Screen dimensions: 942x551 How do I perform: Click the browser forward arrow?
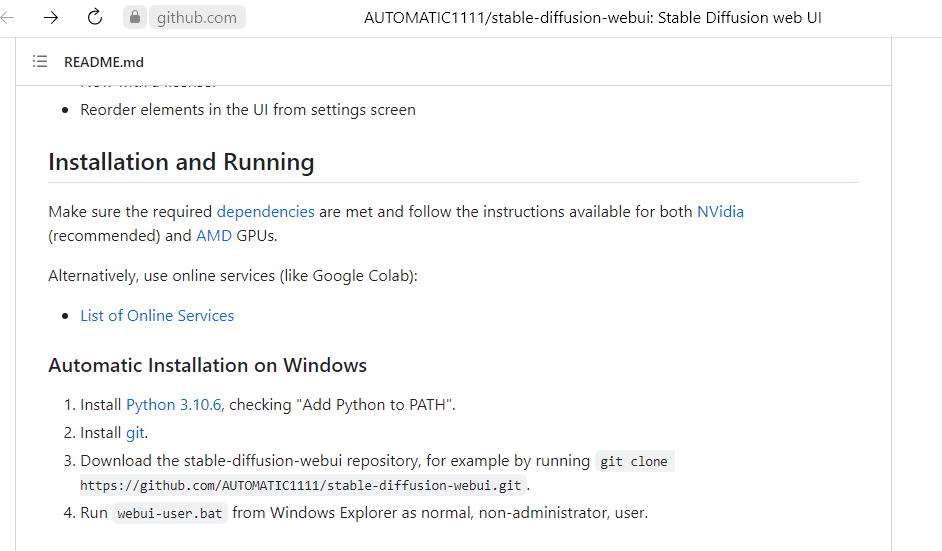(x=51, y=18)
